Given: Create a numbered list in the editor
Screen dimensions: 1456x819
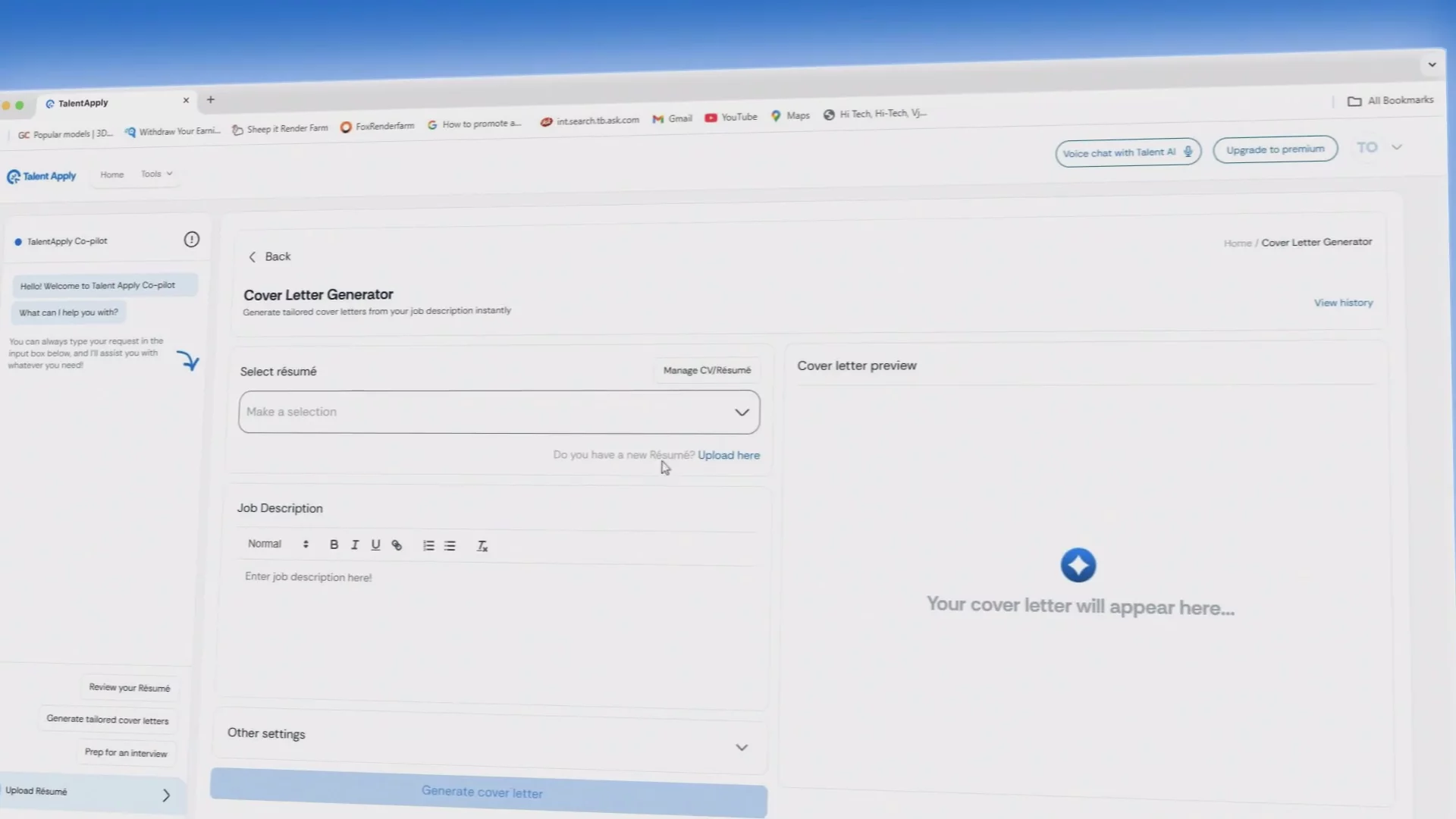Looking at the screenshot, I should coord(428,545).
